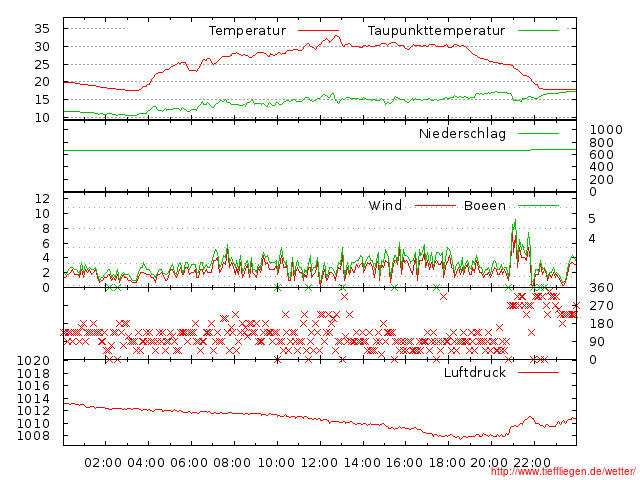This screenshot has width=640, height=480.
Task: Click the green Niederschlag legend line
Action: [x=538, y=133]
